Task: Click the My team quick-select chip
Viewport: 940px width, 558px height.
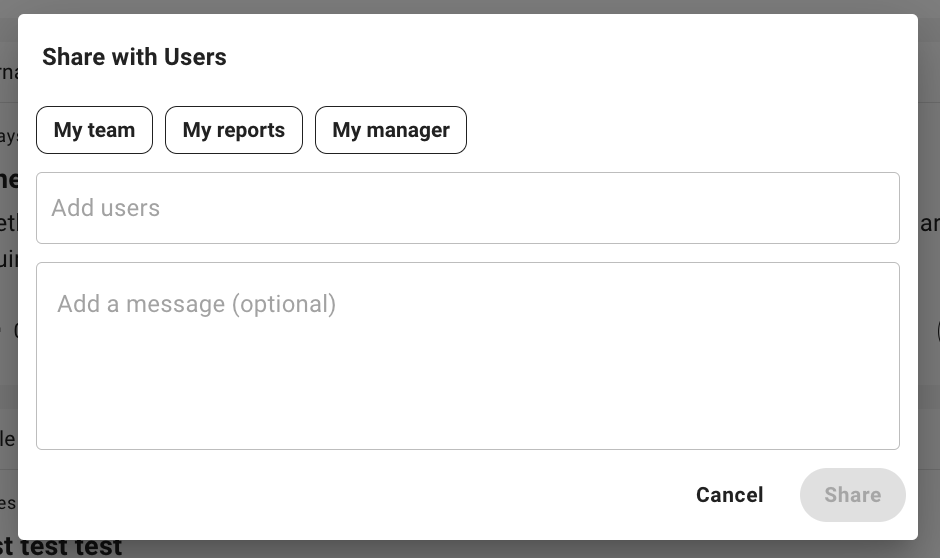Action: coord(94,130)
